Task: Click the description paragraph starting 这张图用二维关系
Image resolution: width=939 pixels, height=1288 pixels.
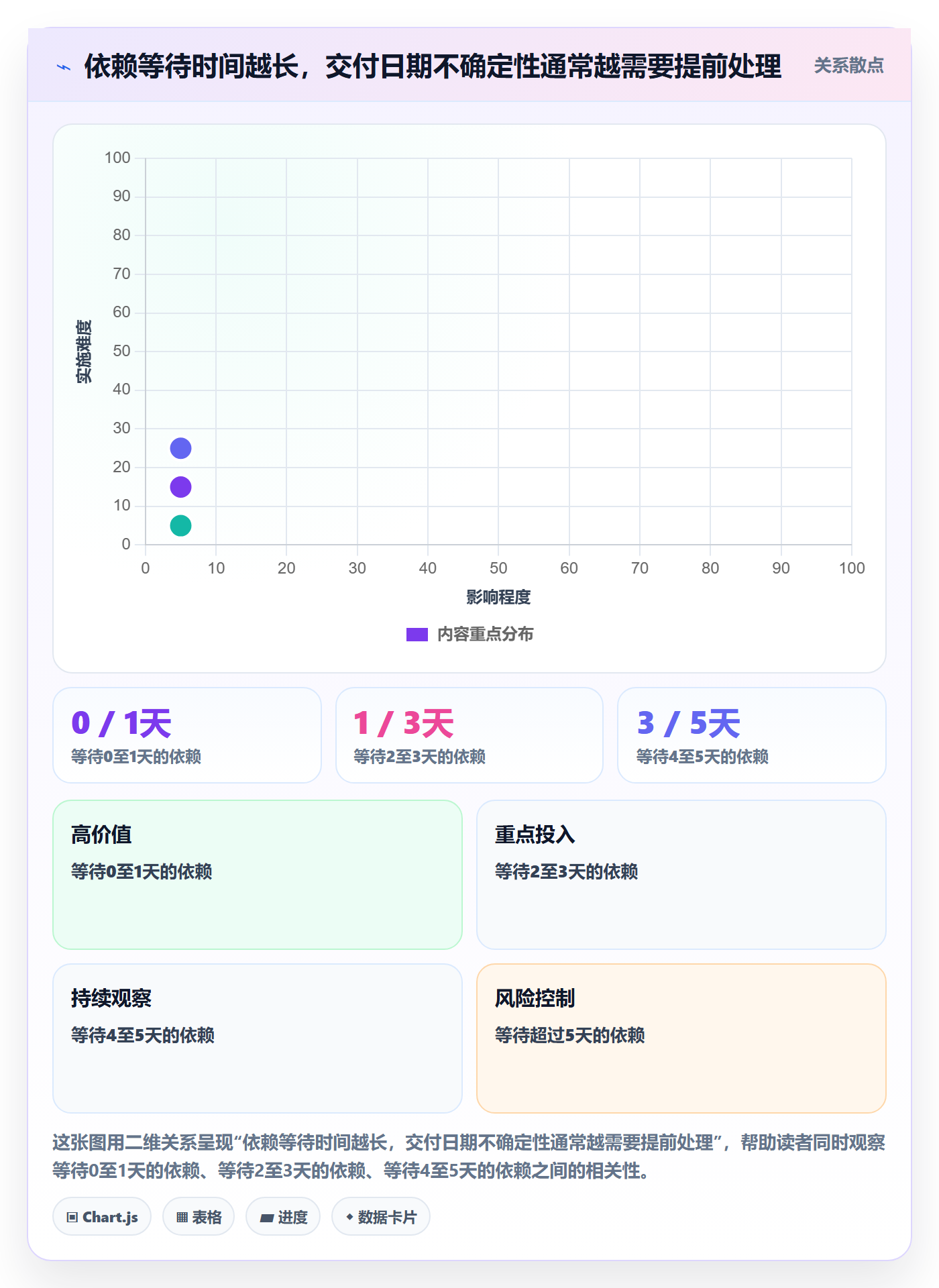Action: pos(469,1157)
